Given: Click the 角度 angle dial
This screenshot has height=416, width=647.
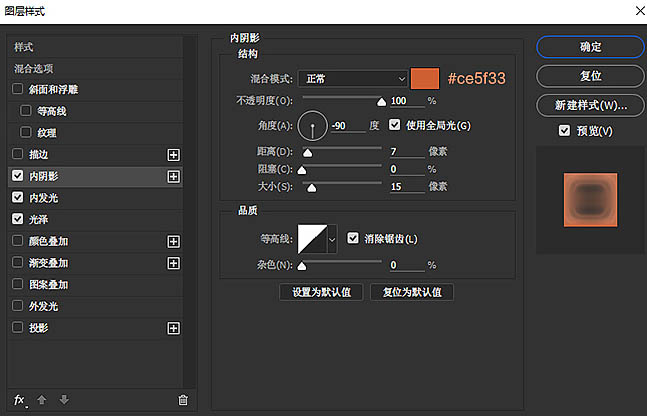Looking at the screenshot, I should point(312,125).
